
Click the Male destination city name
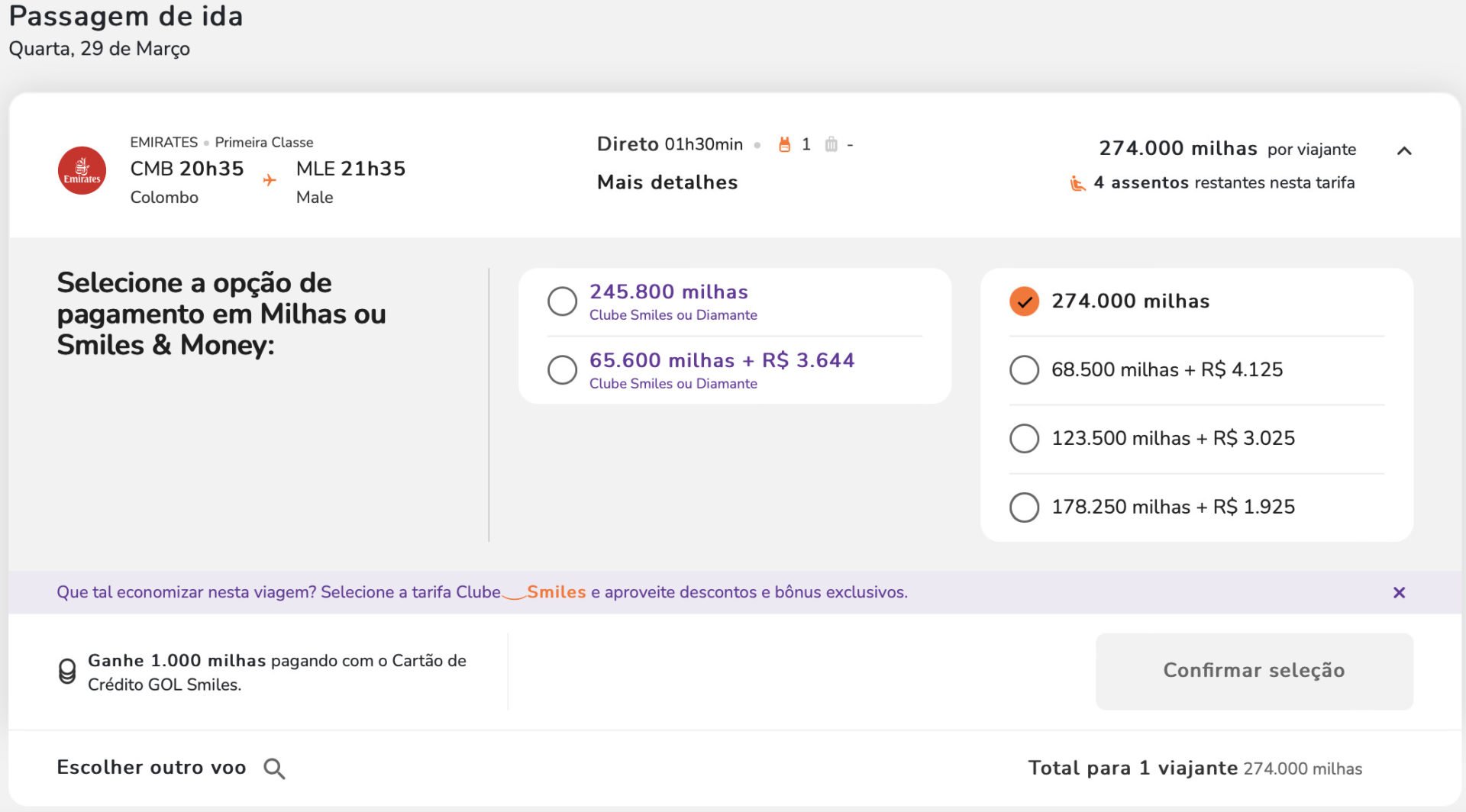[x=315, y=198]
